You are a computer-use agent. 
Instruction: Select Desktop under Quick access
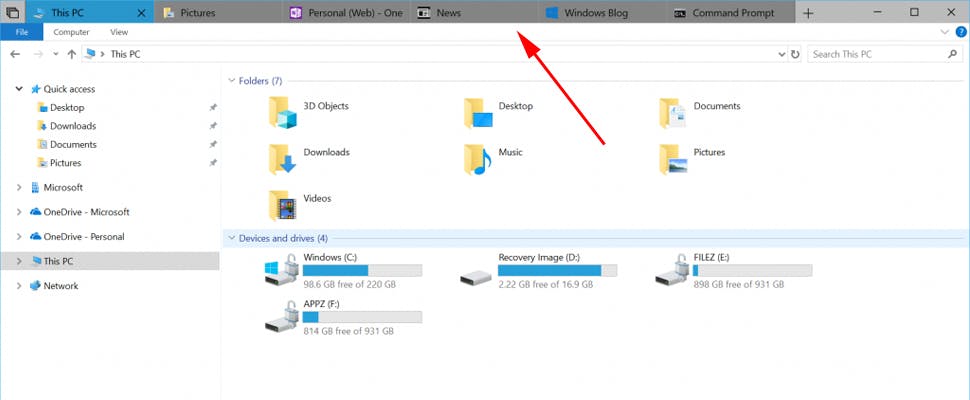pos(67,108)
